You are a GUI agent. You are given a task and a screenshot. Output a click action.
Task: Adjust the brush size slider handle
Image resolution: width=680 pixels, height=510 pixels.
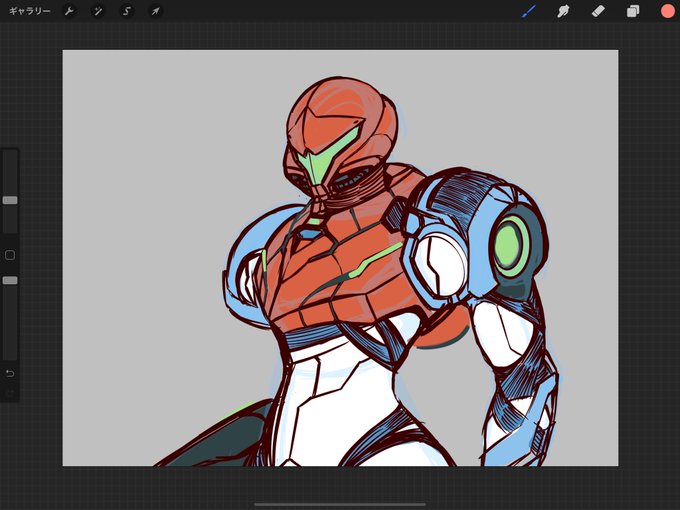click(x=10, y=200)
